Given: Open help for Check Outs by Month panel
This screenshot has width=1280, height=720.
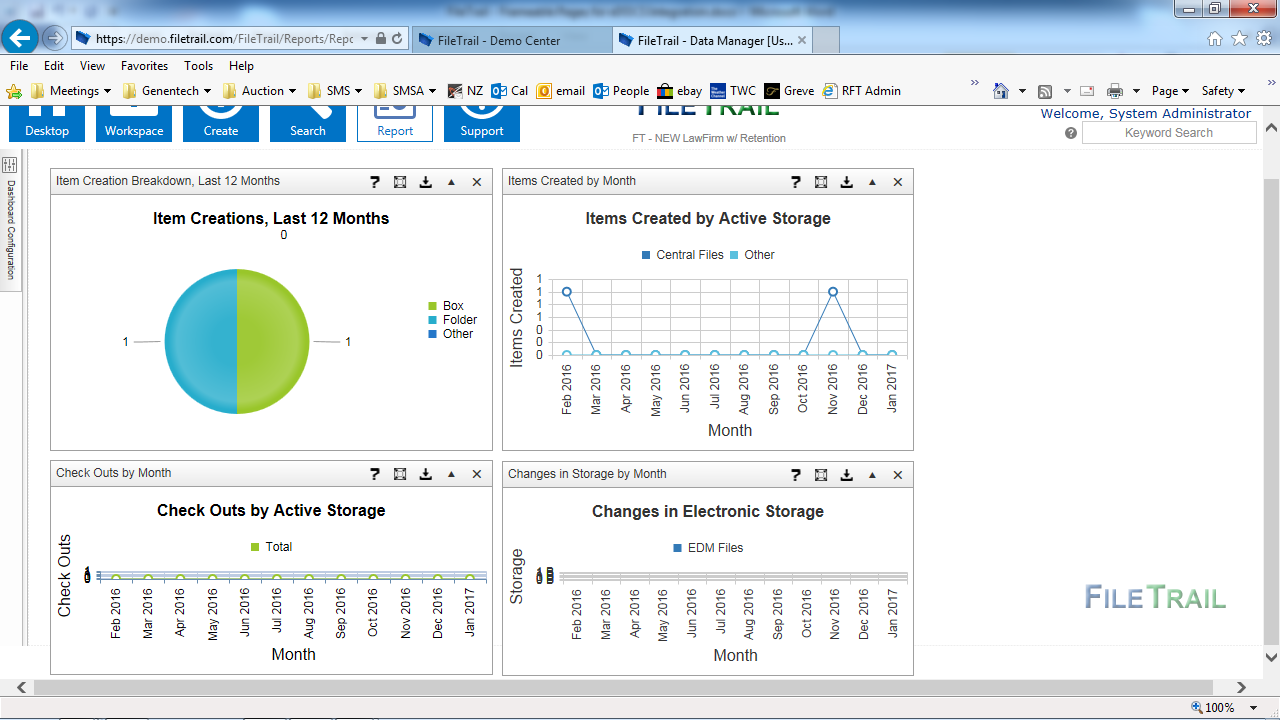Looking at the screenshot, I should pyautogui.click(x=375, y=474).
